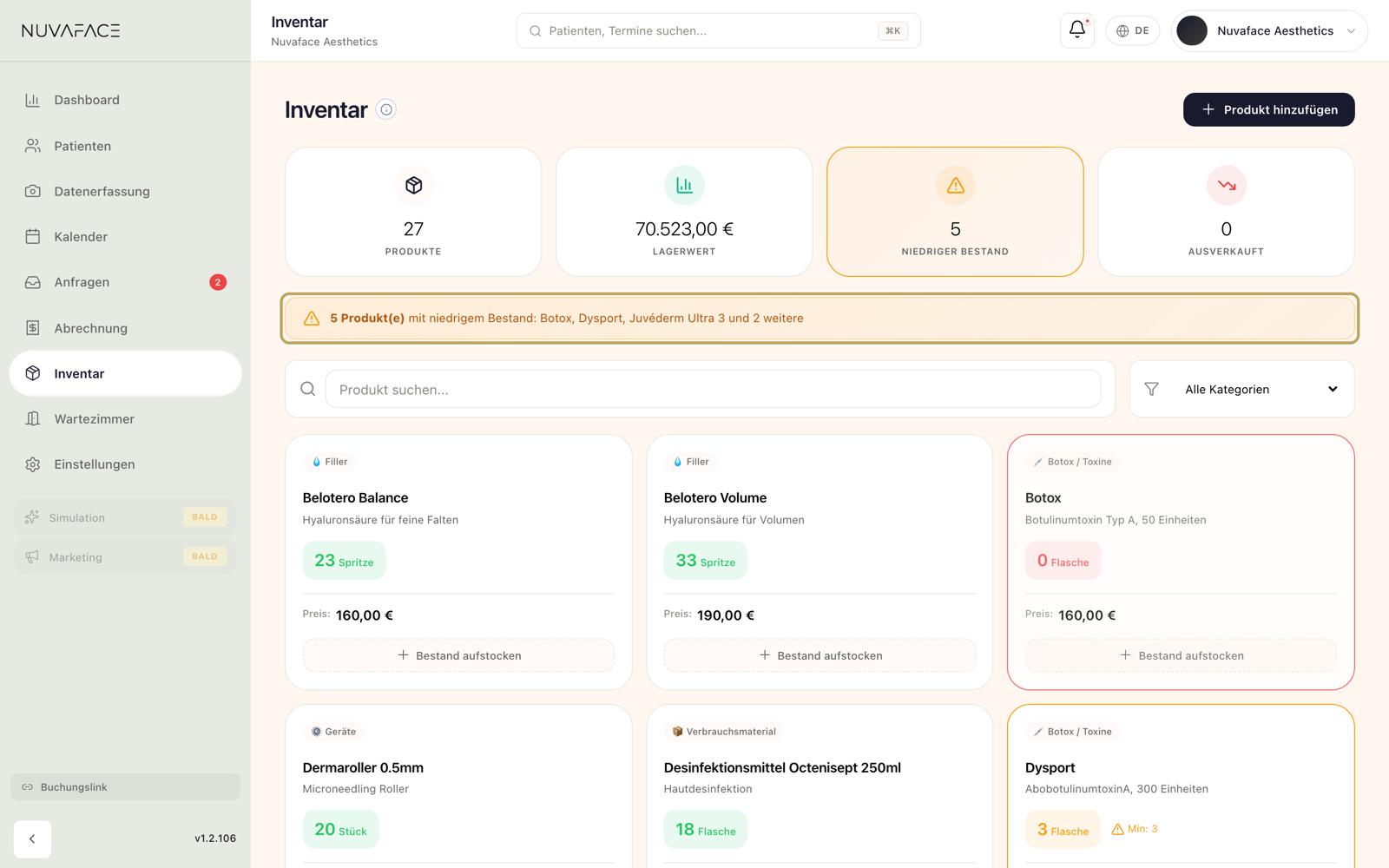Click Simulation sidebar item

[125, 517]
